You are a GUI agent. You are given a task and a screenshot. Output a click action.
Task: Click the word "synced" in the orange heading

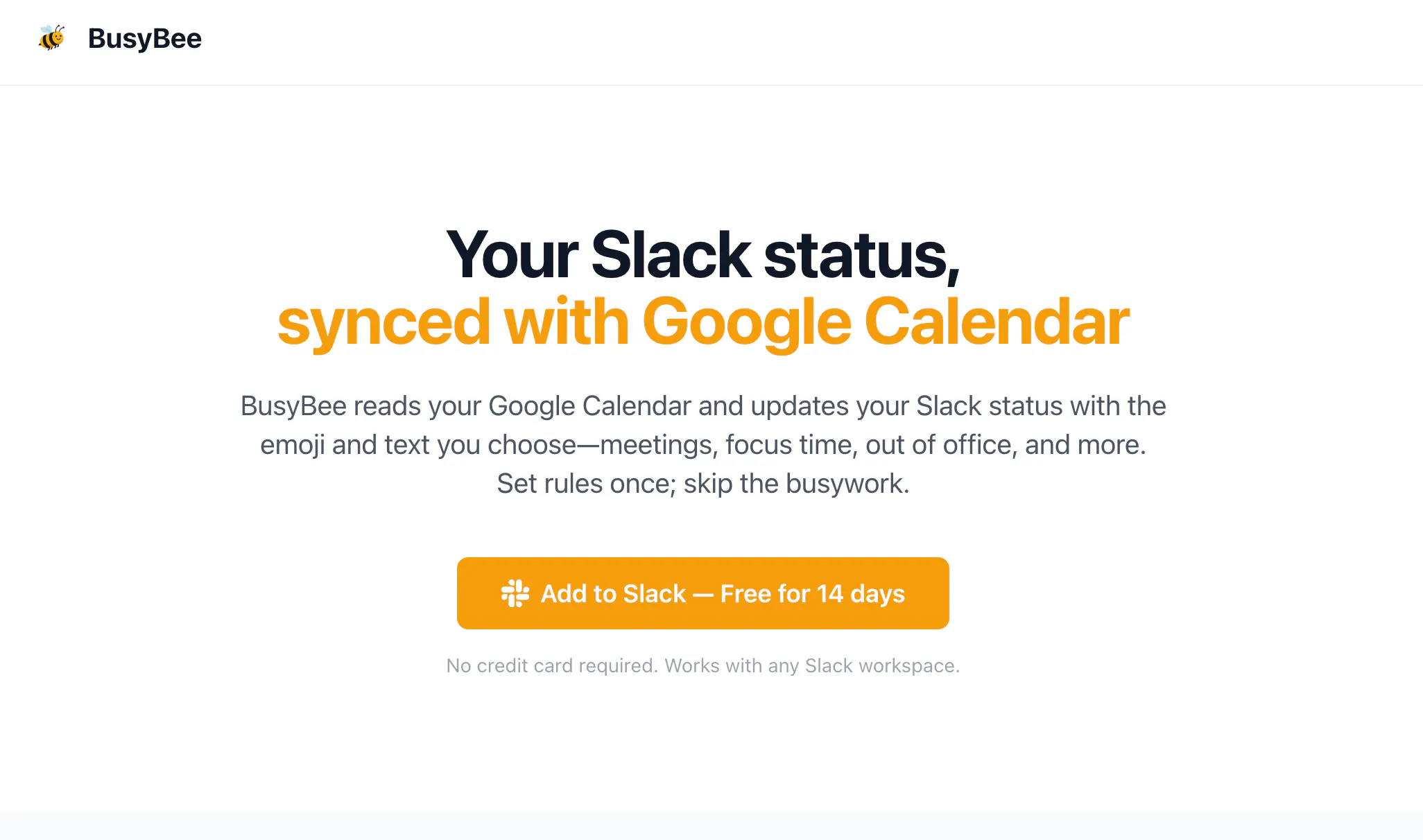384,324
